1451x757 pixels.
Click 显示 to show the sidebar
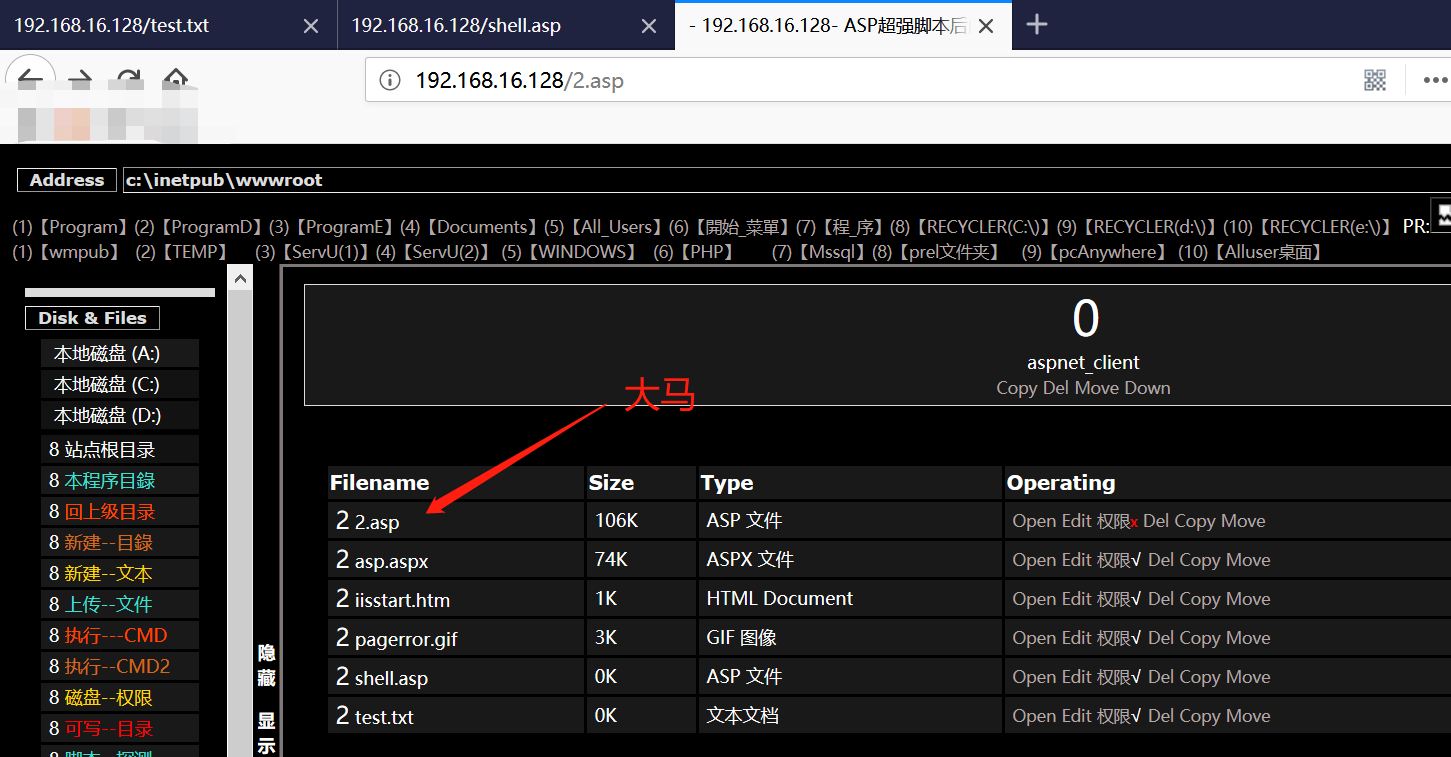[x=267, y=733]
